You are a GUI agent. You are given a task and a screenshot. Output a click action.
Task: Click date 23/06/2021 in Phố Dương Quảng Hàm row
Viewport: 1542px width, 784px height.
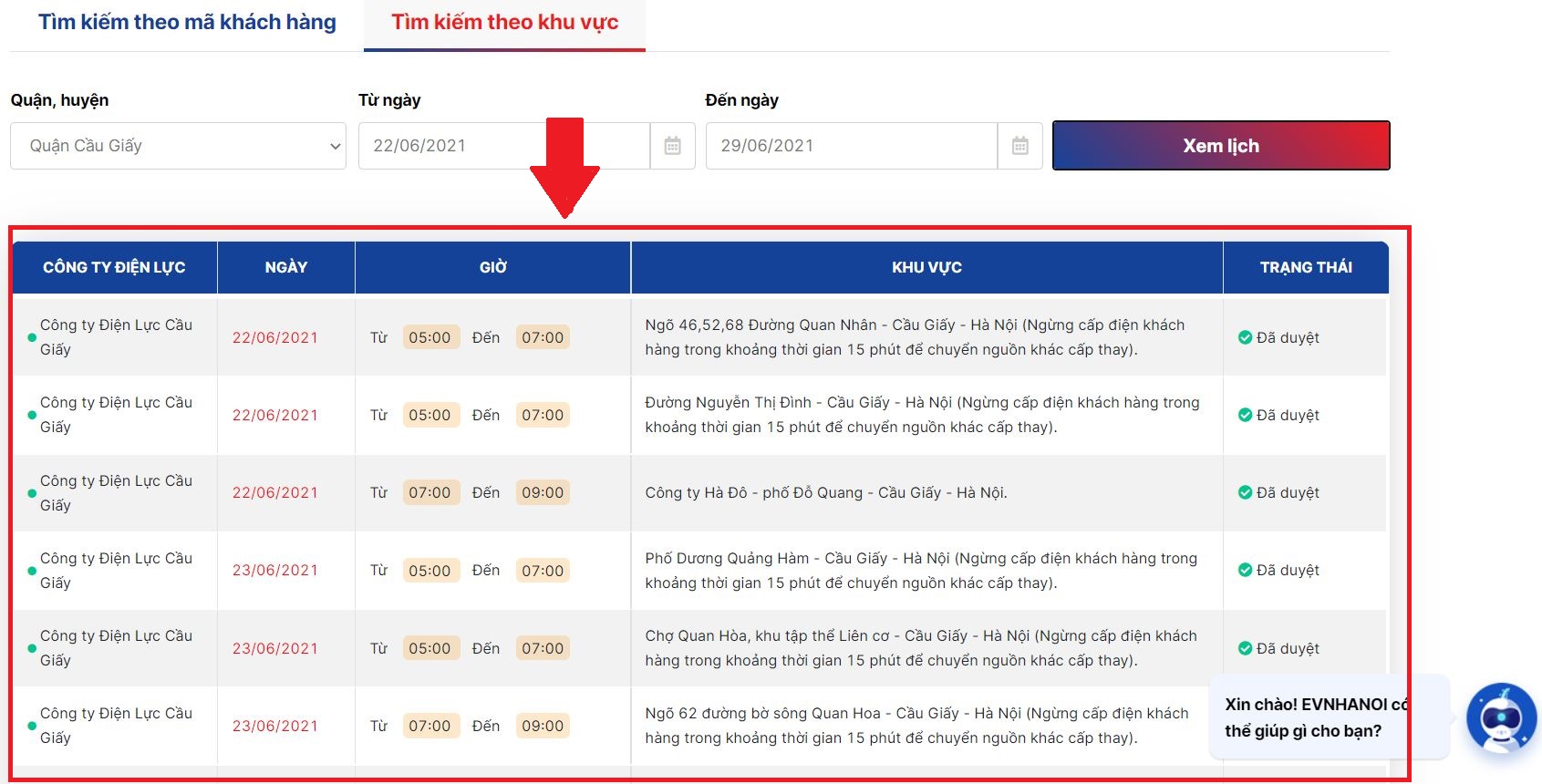click(275, 571)
